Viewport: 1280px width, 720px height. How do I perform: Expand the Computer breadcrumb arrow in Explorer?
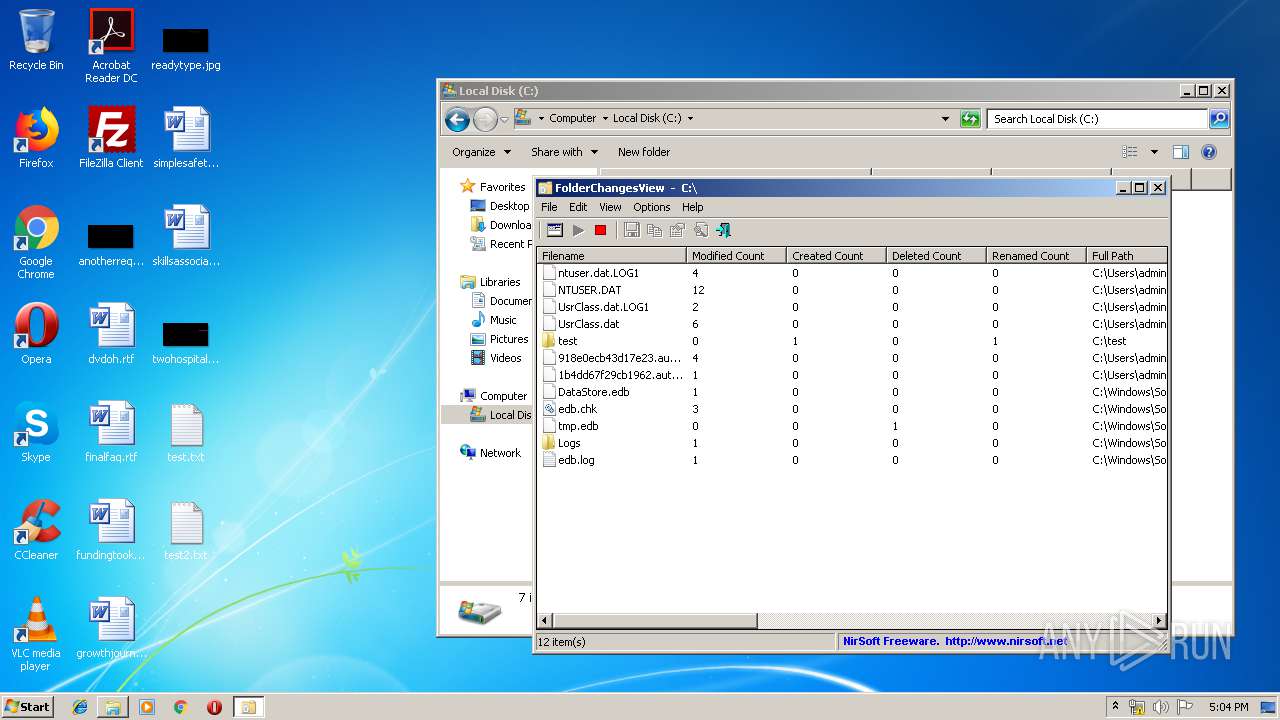pyautogui.click(x=606, y=118)
